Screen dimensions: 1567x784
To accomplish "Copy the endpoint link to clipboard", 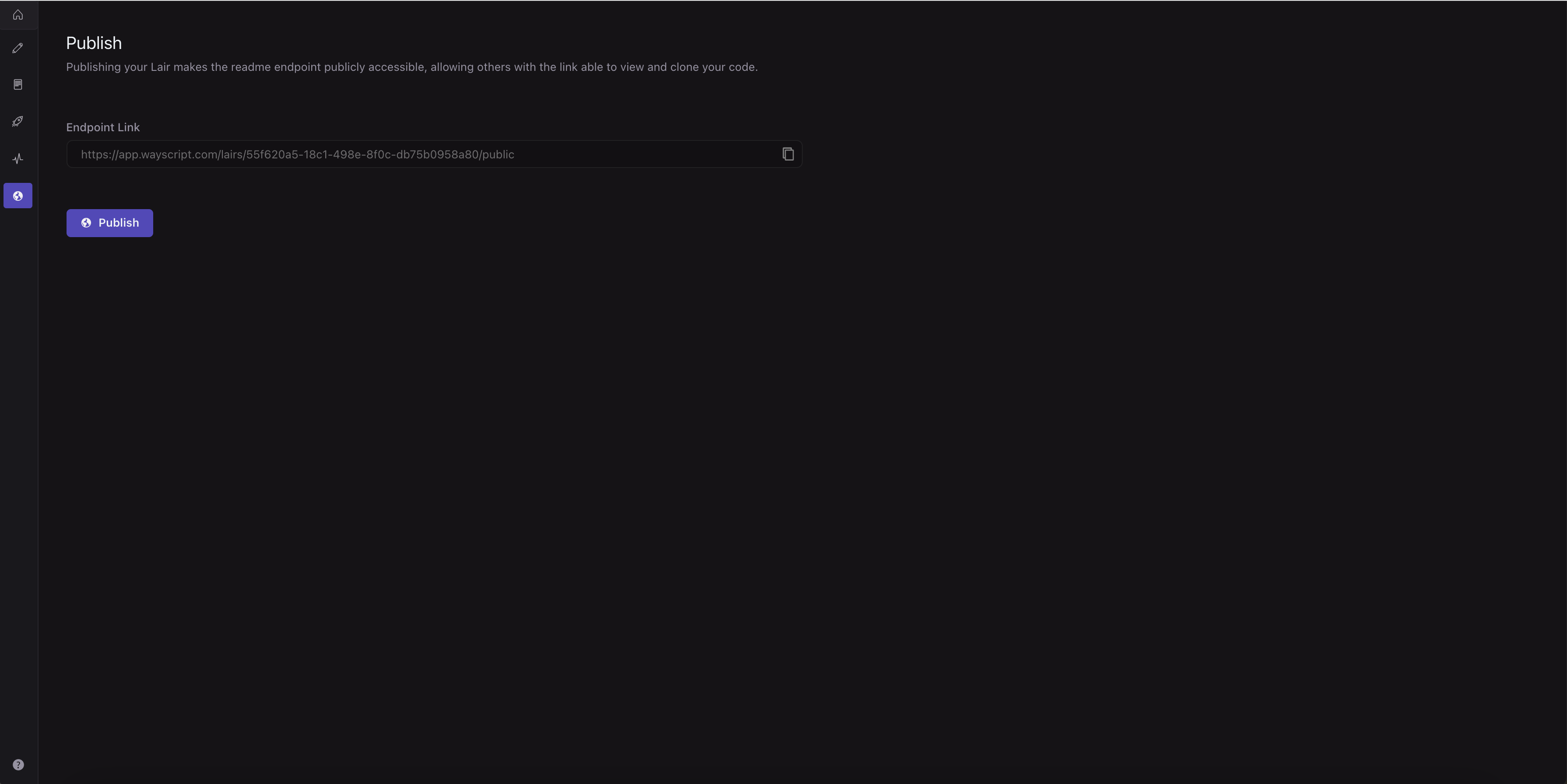I will tap(788, 154).
